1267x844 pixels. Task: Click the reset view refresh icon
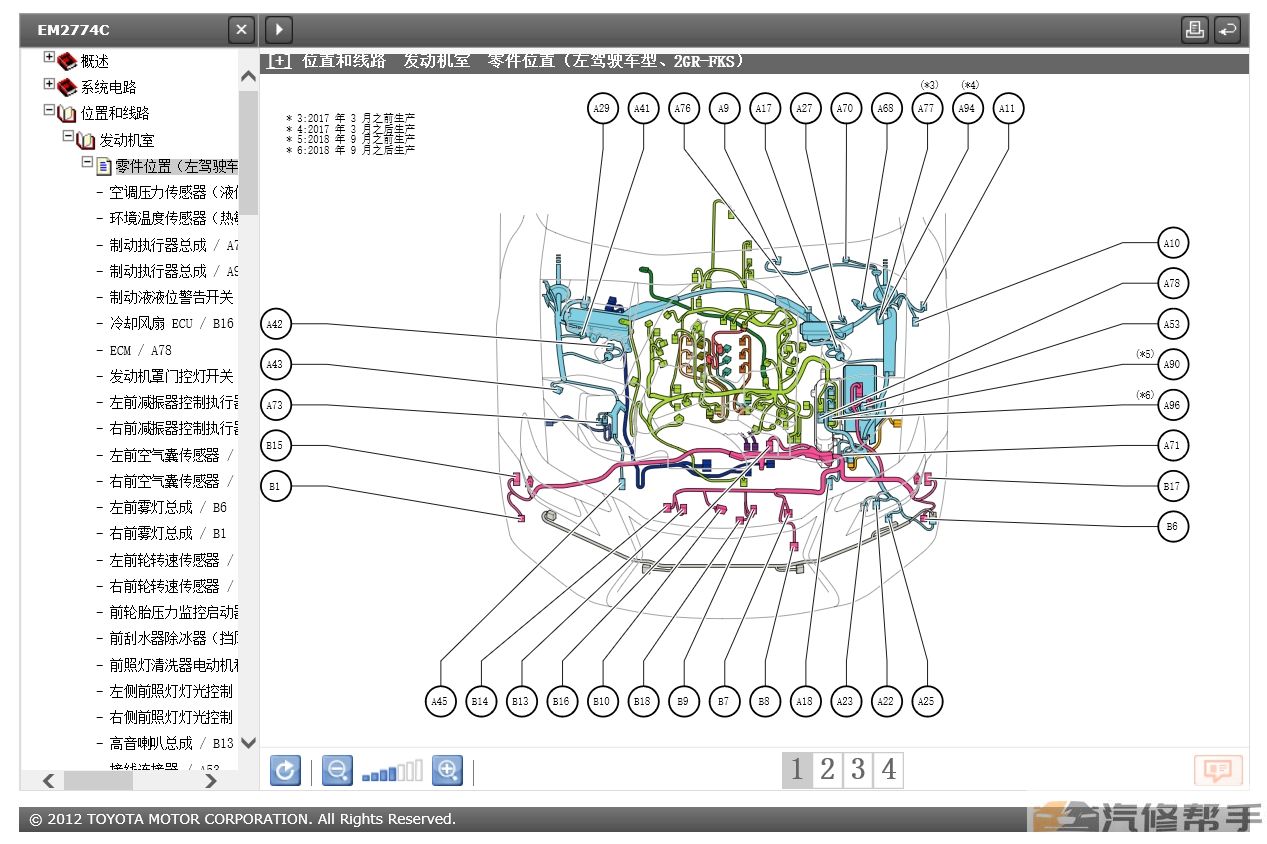click(x=285, y=770)
